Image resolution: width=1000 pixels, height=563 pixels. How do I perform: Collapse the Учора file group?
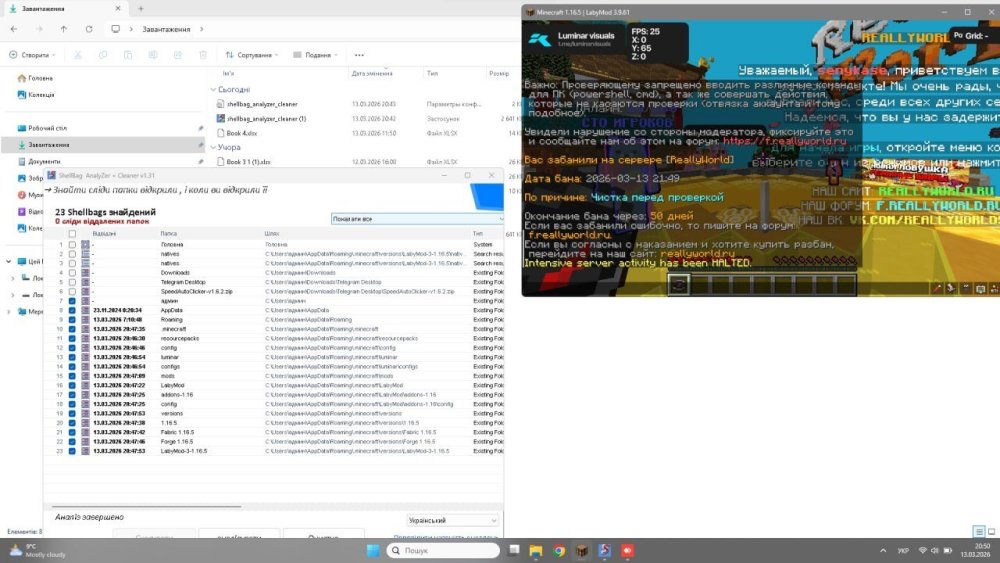point(214,147)
